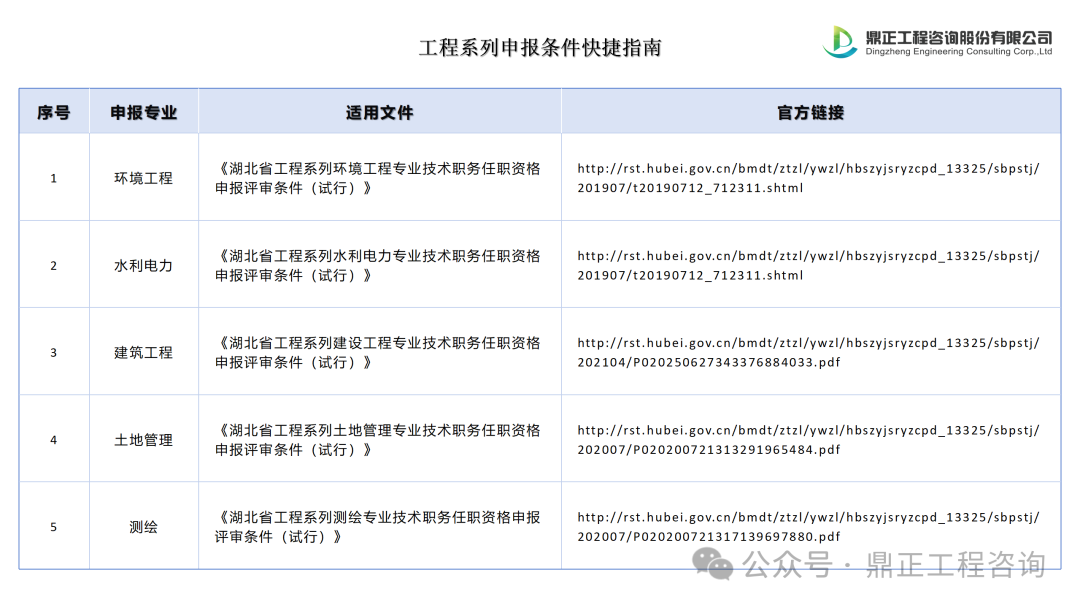Click the 申报专业 column header
This screenshot has width=1080, height=608.
144,112
